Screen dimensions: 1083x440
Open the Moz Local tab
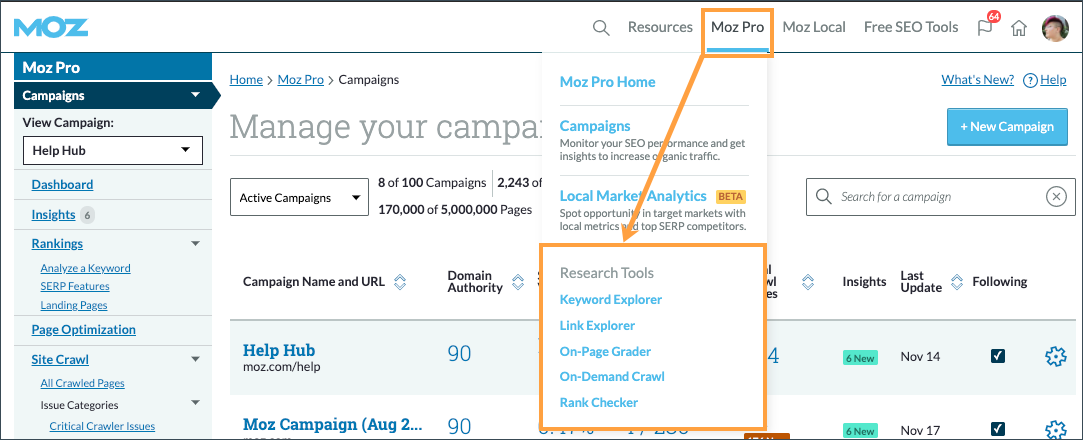pyautogui.click(x=814, y=28)
